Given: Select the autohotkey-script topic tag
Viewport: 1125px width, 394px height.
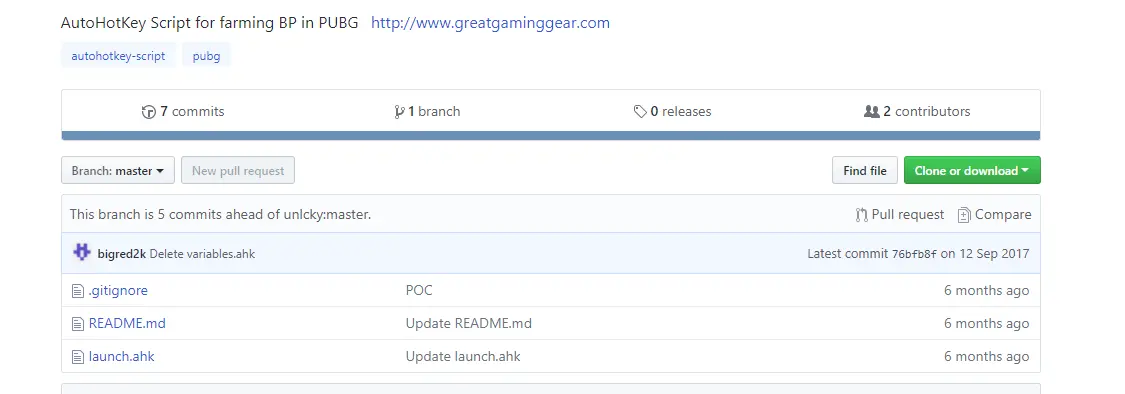Looking at the screenshot, I should (x=118, y=56).
